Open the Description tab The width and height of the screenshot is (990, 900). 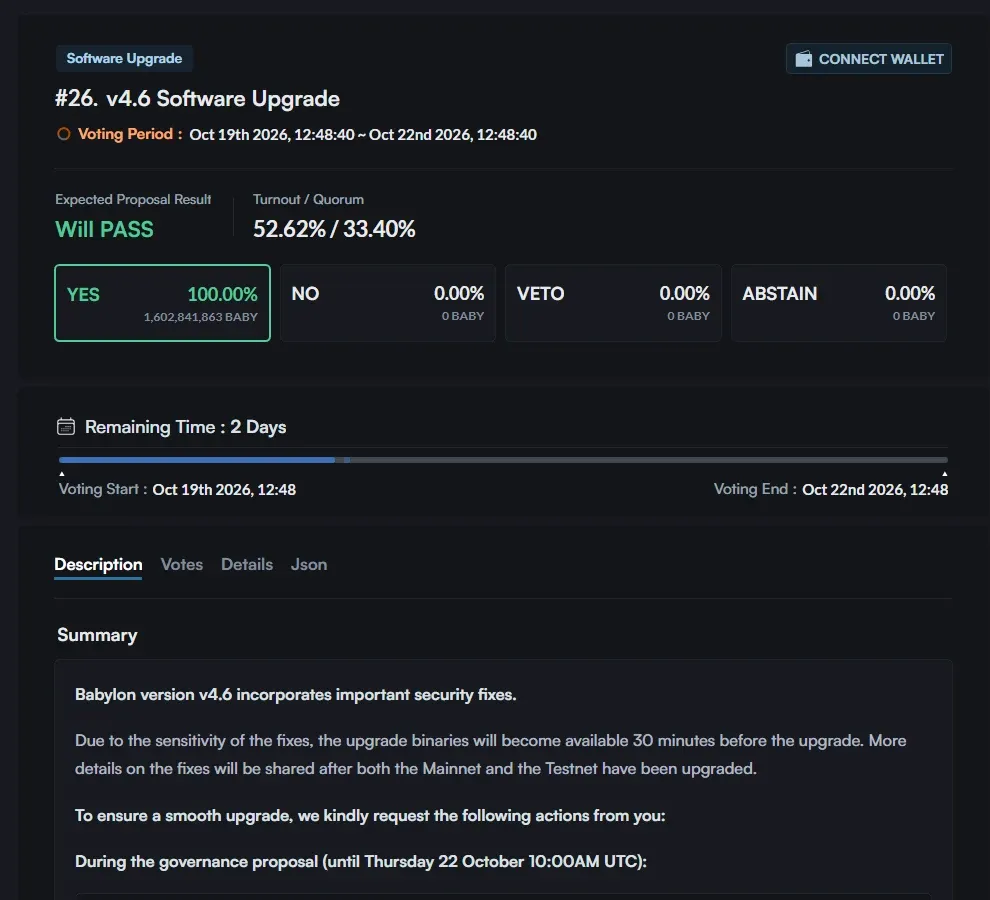[x=98, y=564]
